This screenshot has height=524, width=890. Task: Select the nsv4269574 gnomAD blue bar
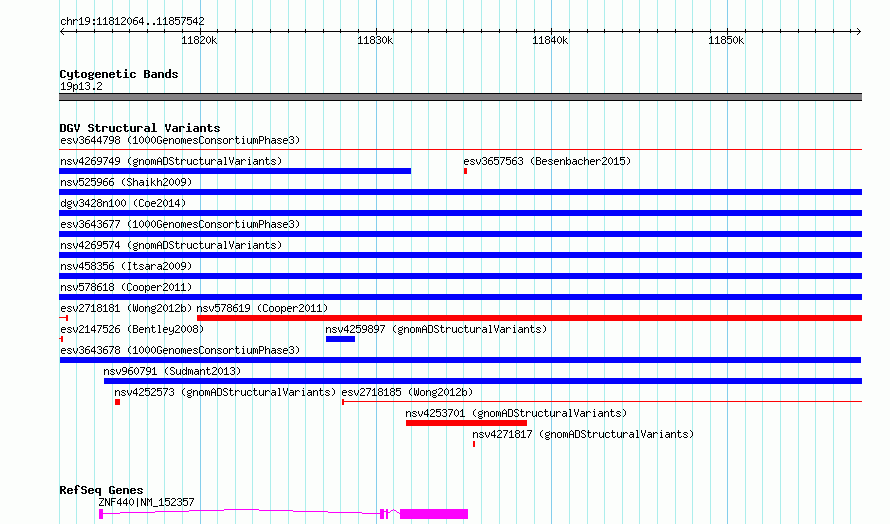460,255
